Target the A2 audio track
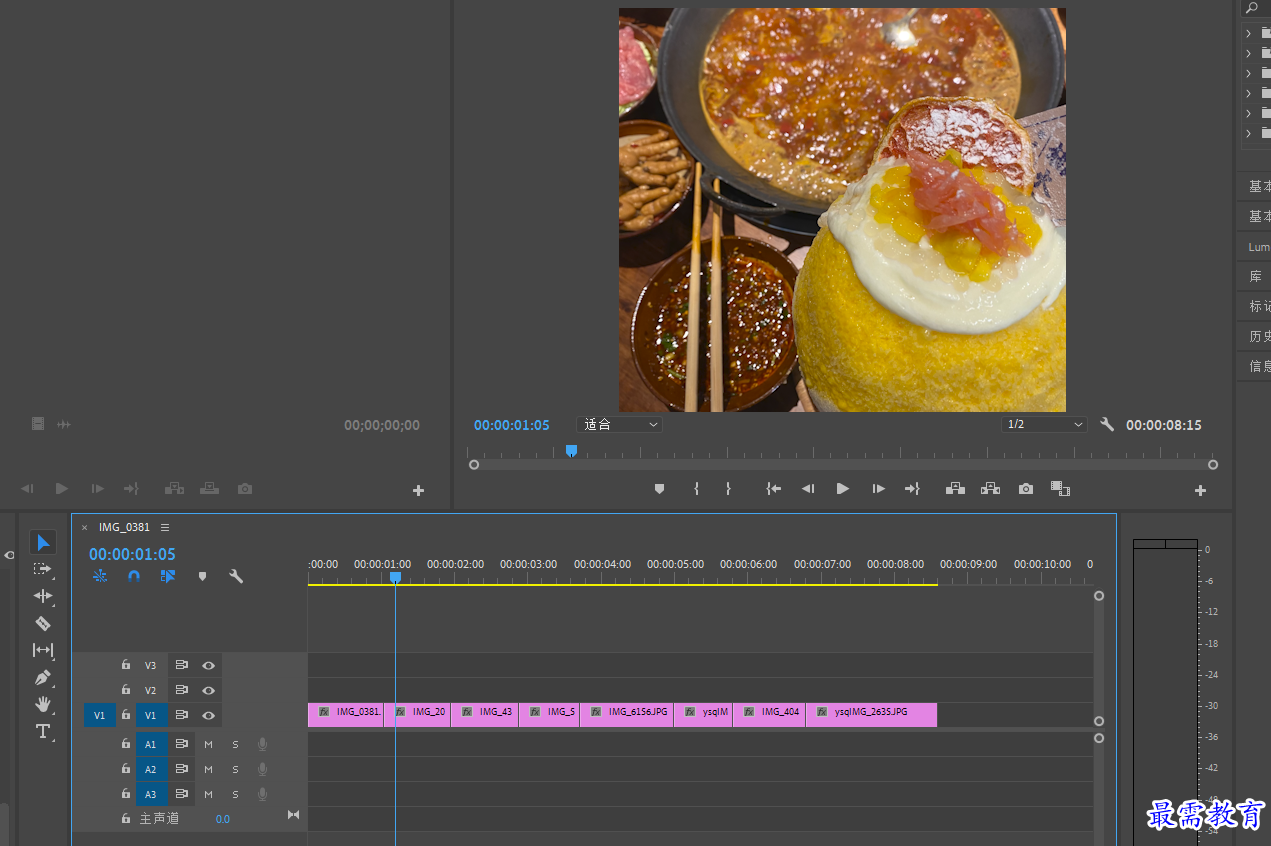The width and height of the screenshot is (1271, 846). point(151,769)
